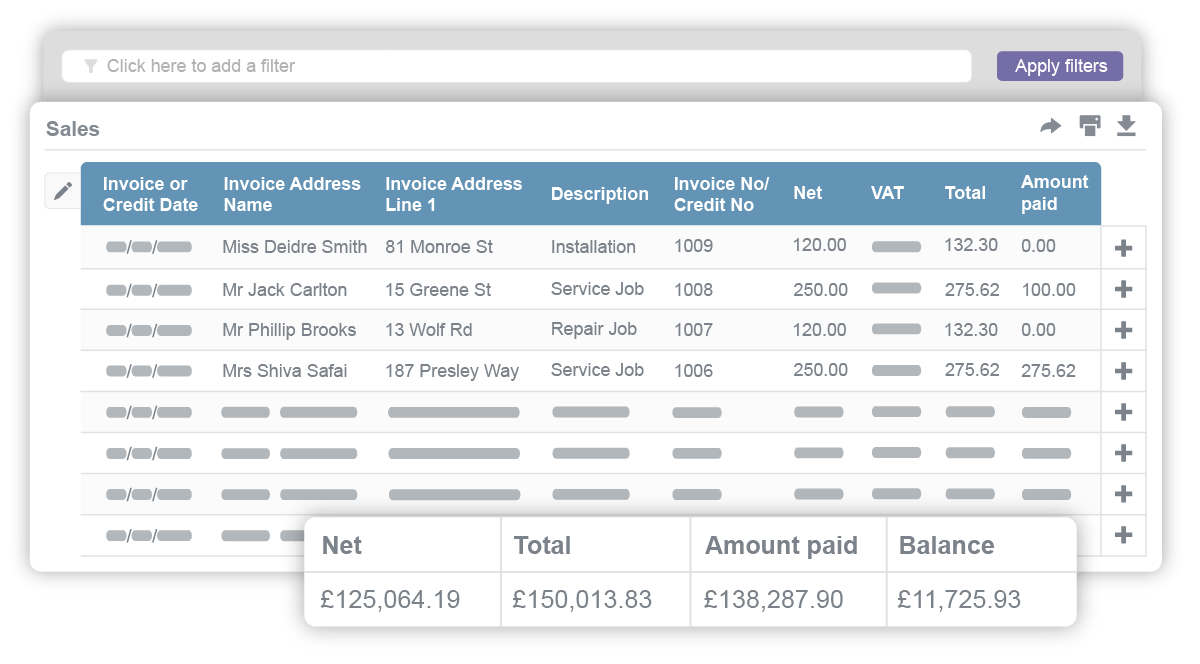Screen dimensions: 1200x664
Task: Expand details for invoice 1007
Action: click(x=1123, y=329)
